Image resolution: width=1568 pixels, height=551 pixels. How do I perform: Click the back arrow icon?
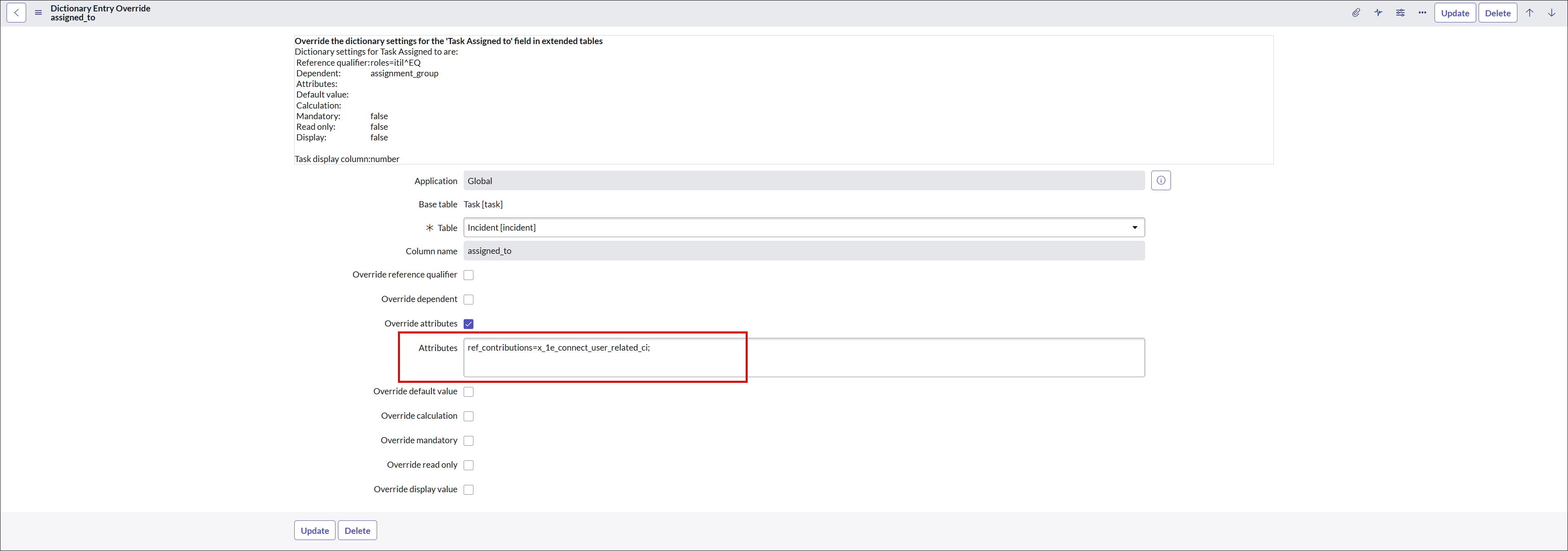click(x=16, y=13)
